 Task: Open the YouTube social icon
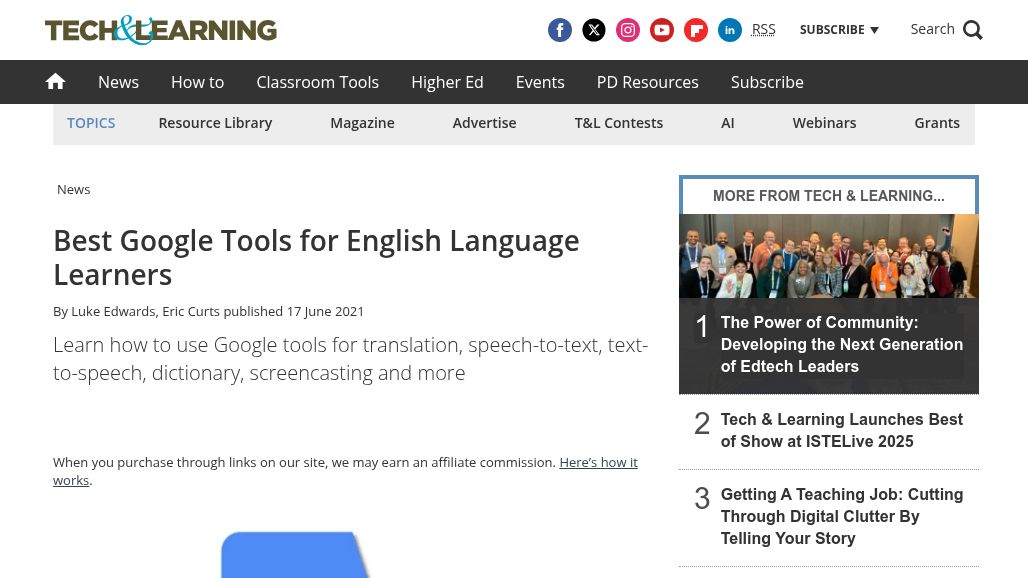point(662,30)
